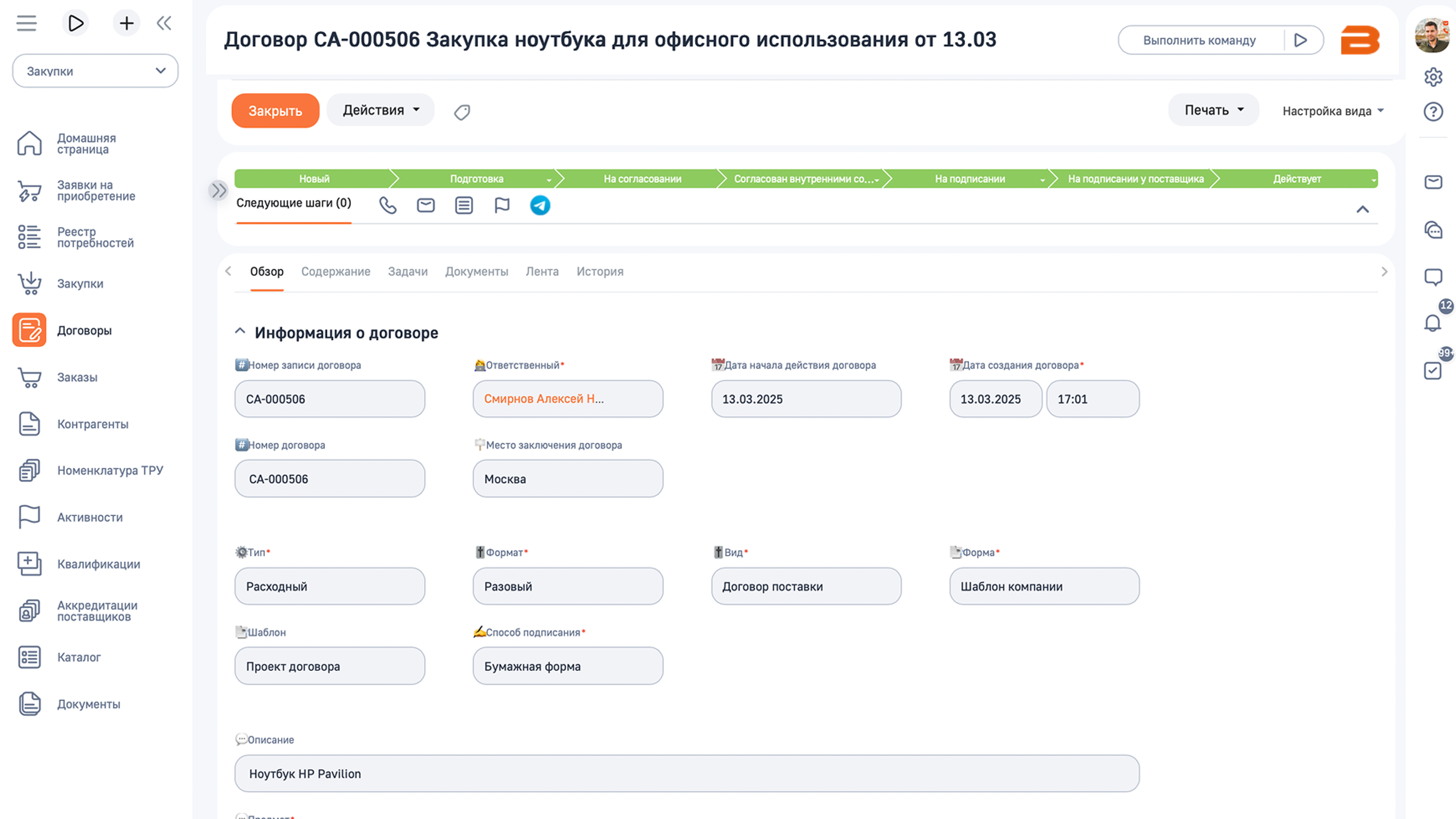Click the email icon in next steps bar
Image resolution: width=1456 pixels, height=819 pixels.
(426, 205)
